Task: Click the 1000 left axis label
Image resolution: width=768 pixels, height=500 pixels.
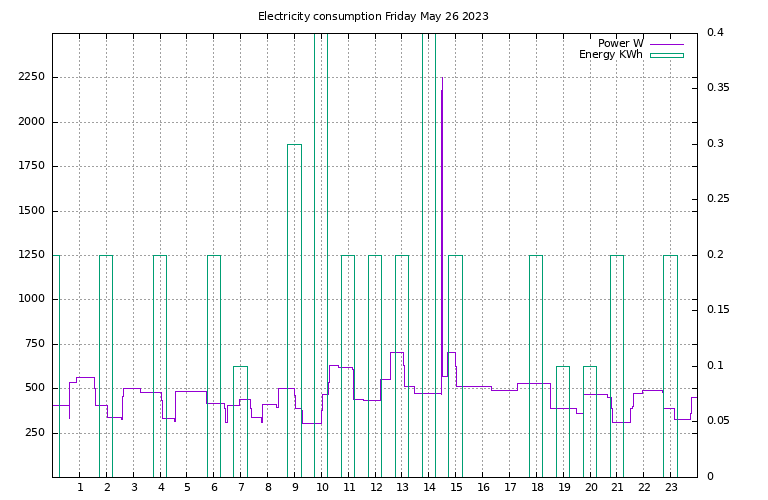Action: 31,299
